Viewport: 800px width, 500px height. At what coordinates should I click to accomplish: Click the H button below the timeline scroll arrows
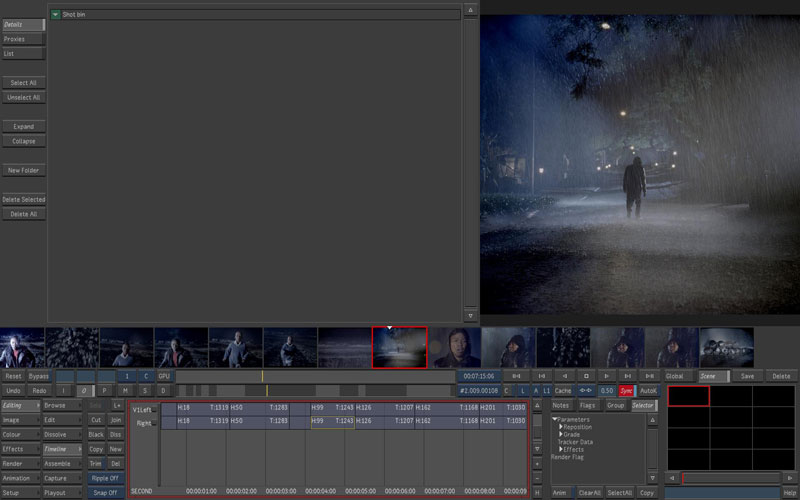click(537, 493)
